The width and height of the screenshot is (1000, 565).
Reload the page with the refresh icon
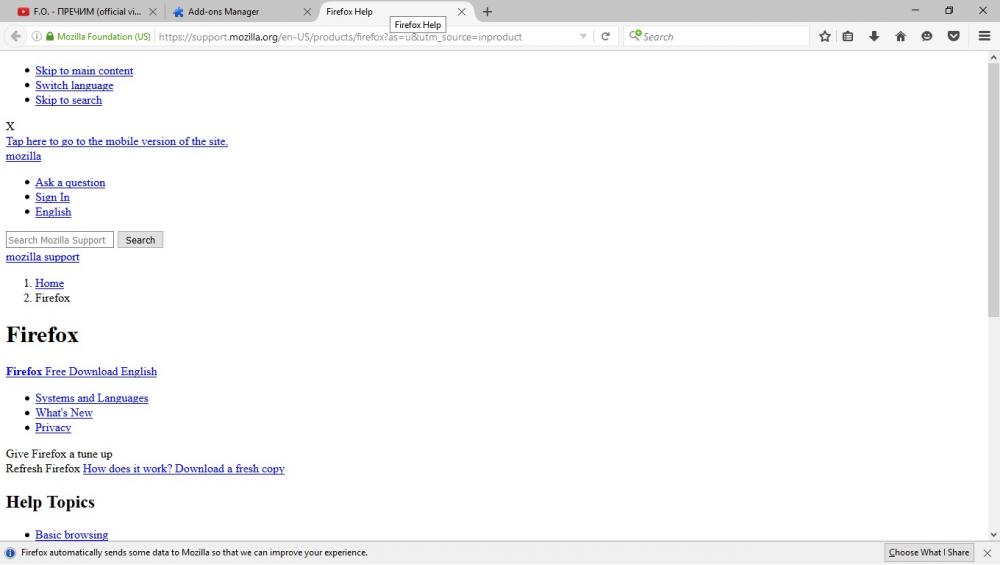pos(605,36)
